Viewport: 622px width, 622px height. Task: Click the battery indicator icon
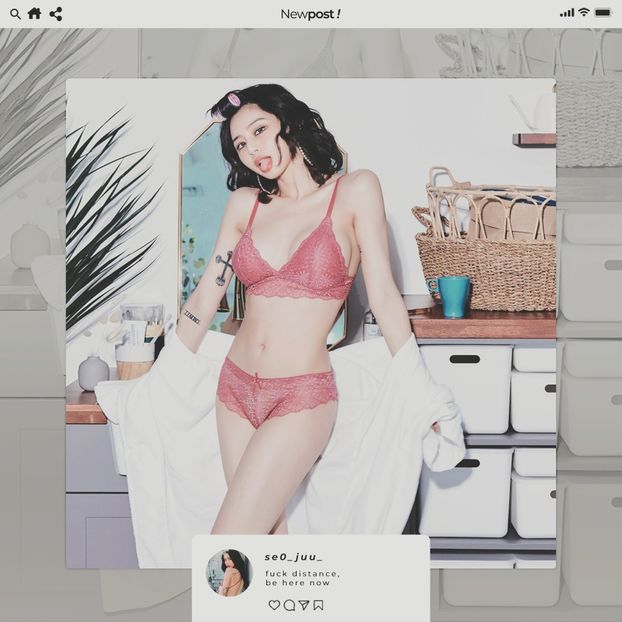point(603,13)
